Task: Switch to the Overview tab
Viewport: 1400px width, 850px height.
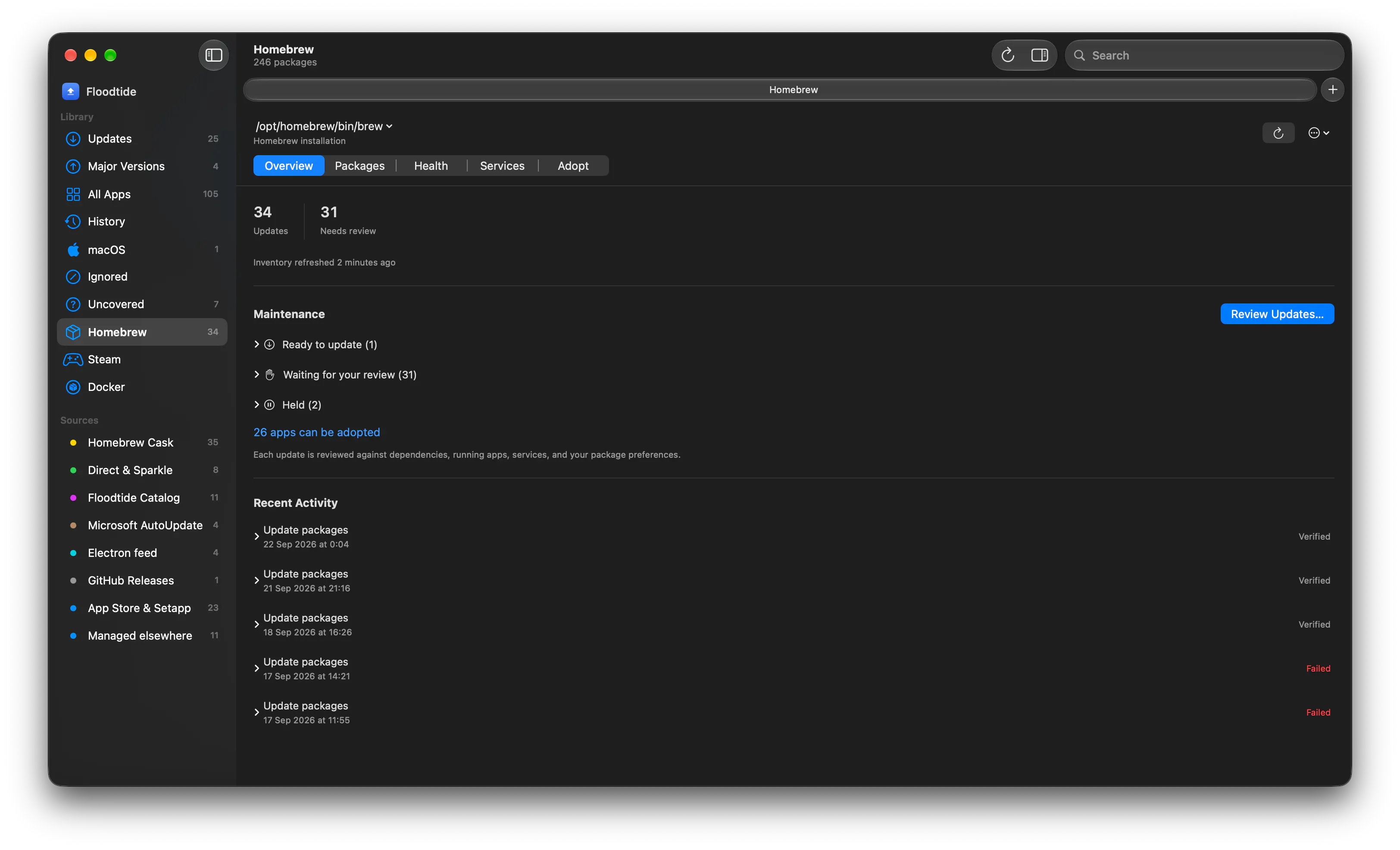Action: (289, 166)
